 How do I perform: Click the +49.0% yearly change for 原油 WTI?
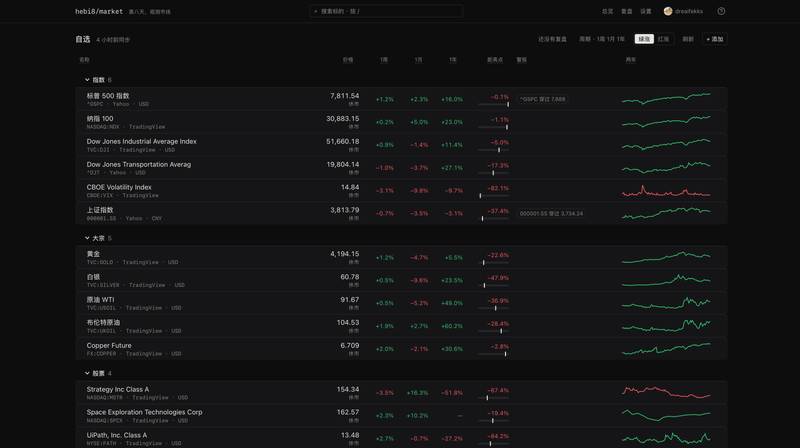click(452, 303)
